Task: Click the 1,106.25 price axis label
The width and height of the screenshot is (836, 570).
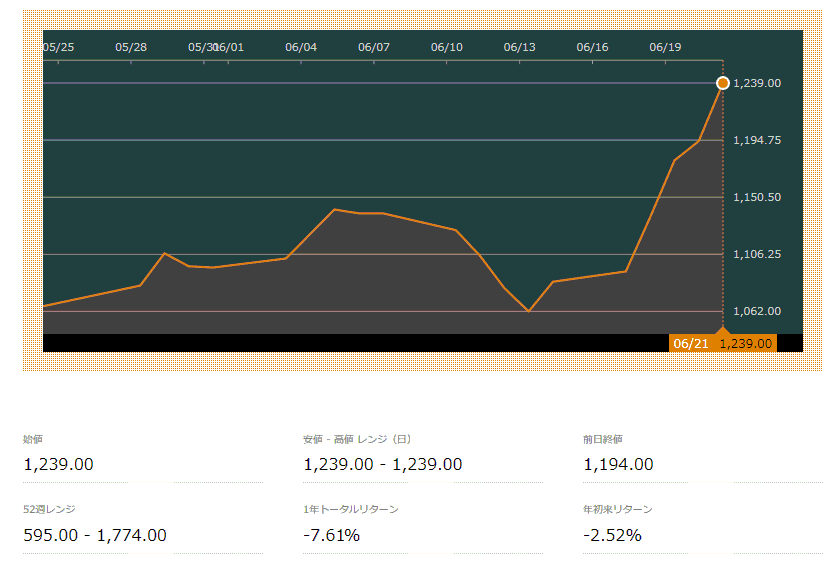Action: pyautogui.click(x=757, y=254)
